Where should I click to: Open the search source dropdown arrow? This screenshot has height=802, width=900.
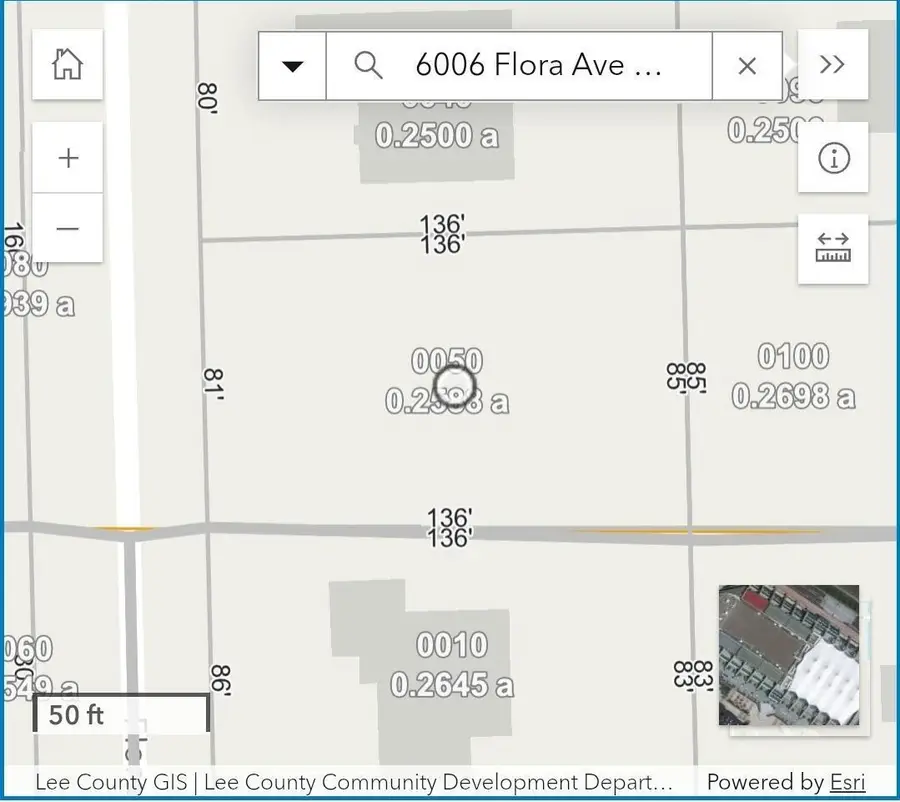tap(291, 64)
